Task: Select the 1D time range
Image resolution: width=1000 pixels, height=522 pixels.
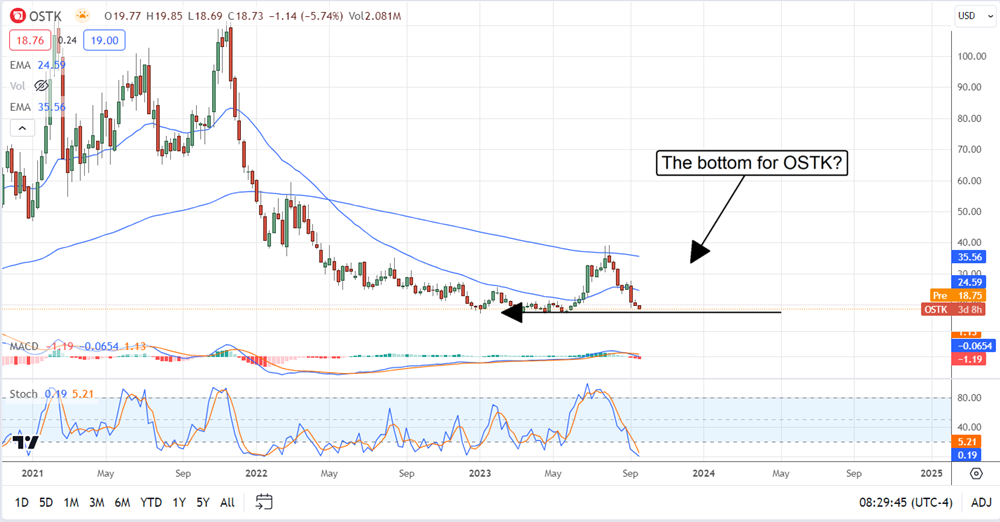Action: (x=22, y=503)
